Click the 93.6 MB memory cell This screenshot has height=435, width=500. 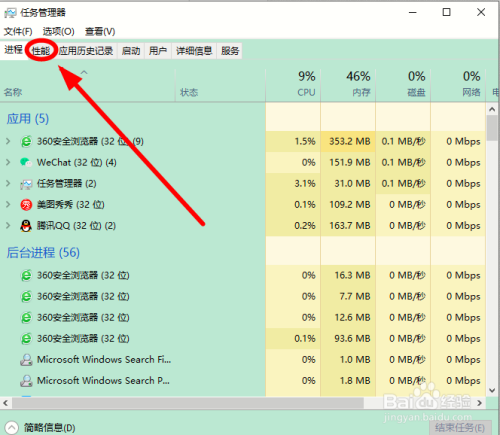(x=348, y=339)
